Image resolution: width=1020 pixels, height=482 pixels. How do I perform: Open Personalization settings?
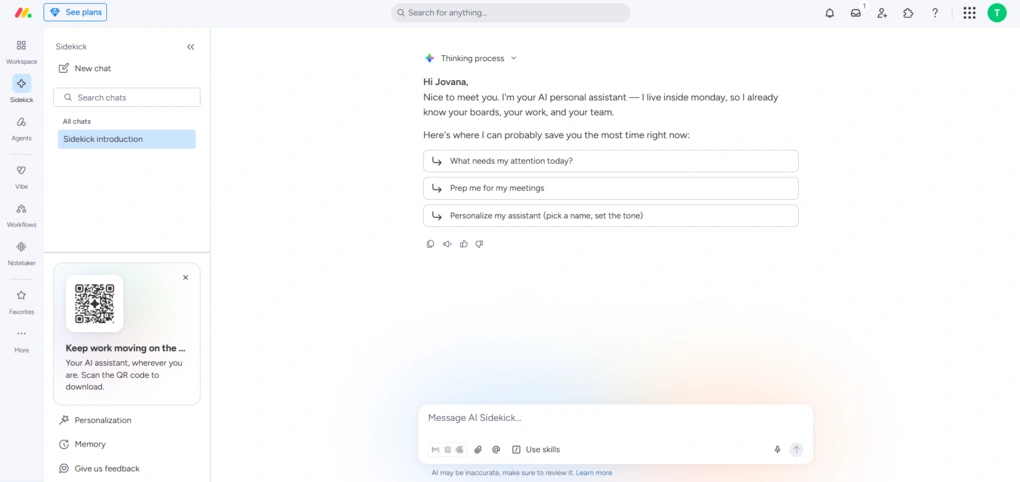click(95, 420)
